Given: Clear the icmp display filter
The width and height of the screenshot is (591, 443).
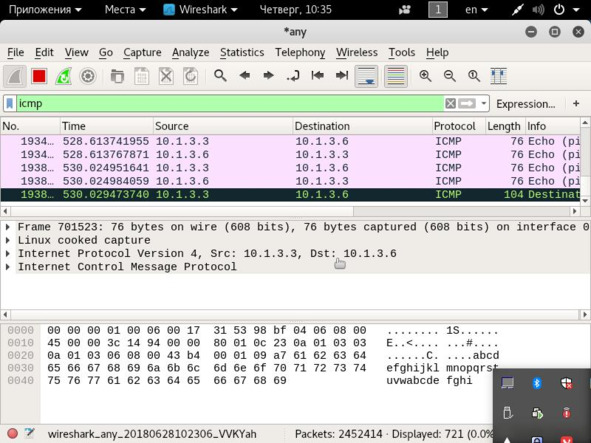Looking at the screenshot, I should 450,103.
